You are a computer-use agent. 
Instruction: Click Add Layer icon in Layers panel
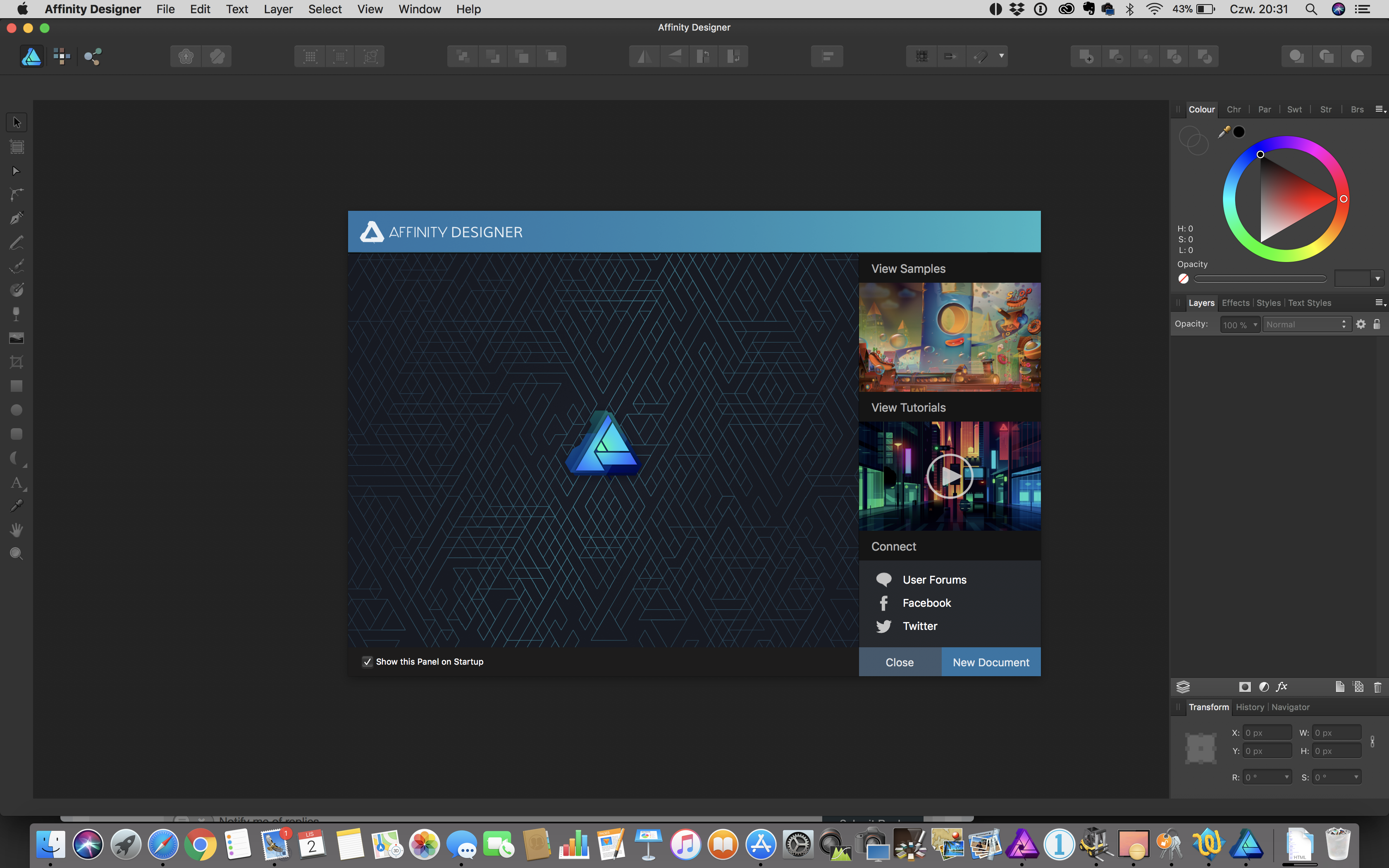point(1340,687)
